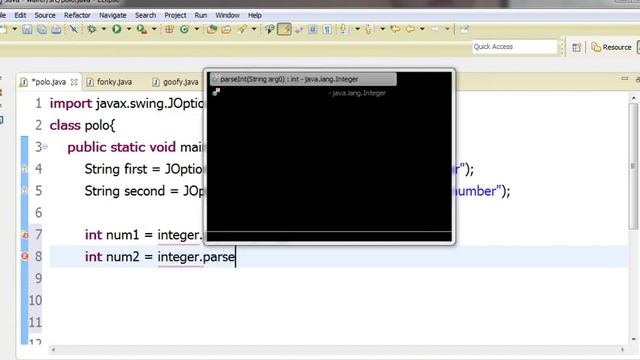Click the vertical scrollbar of the editor

(633, 167)
